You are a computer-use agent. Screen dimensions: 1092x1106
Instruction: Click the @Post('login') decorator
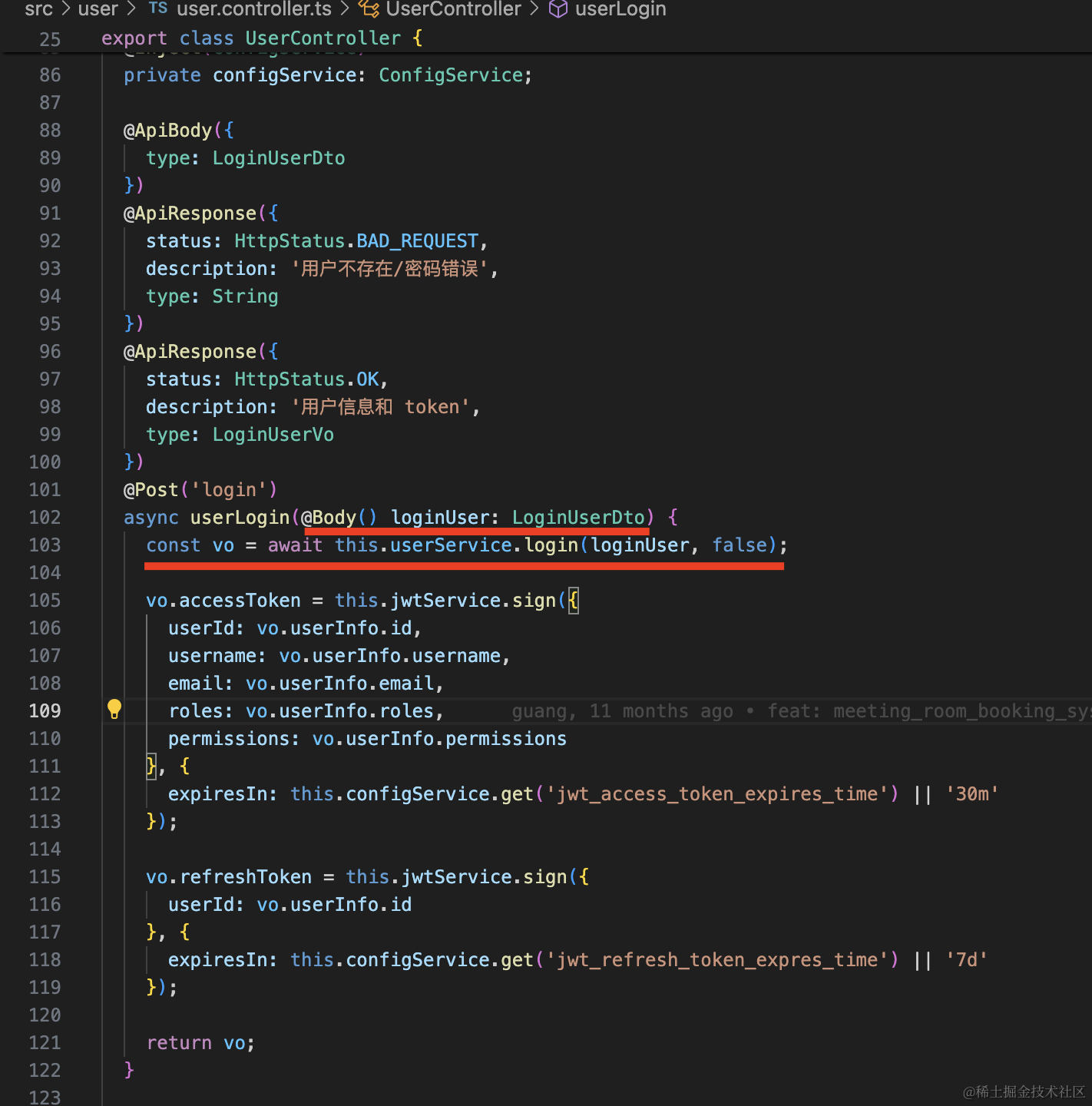tap(200, 490)
